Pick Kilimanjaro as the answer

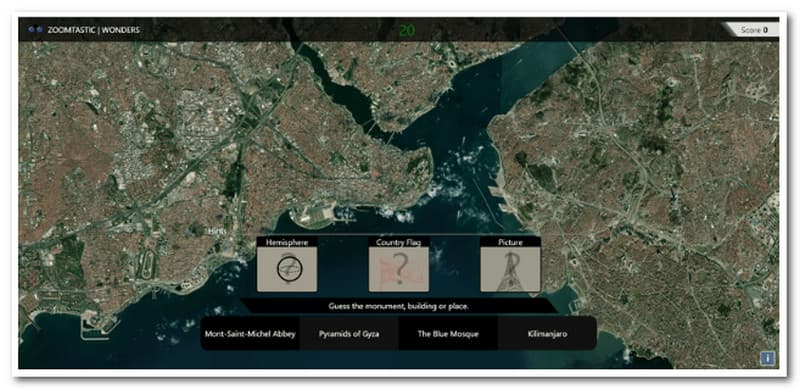click(547, 334)
